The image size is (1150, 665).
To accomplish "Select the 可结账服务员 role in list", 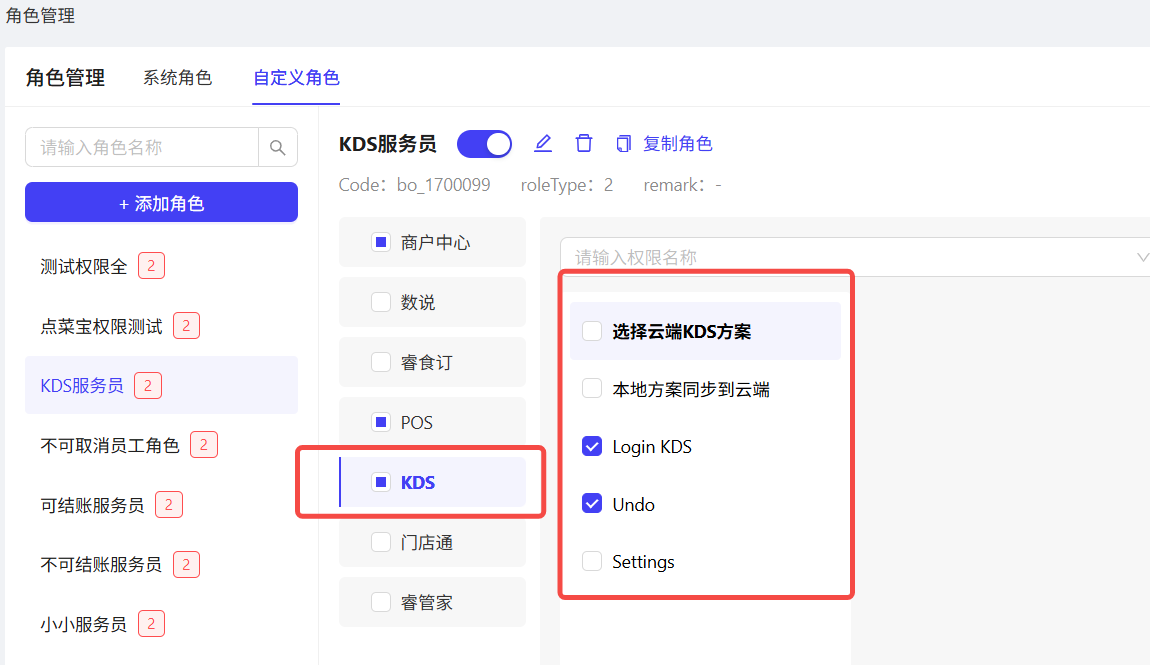I will pyautogui.click(x=92, y=505).
